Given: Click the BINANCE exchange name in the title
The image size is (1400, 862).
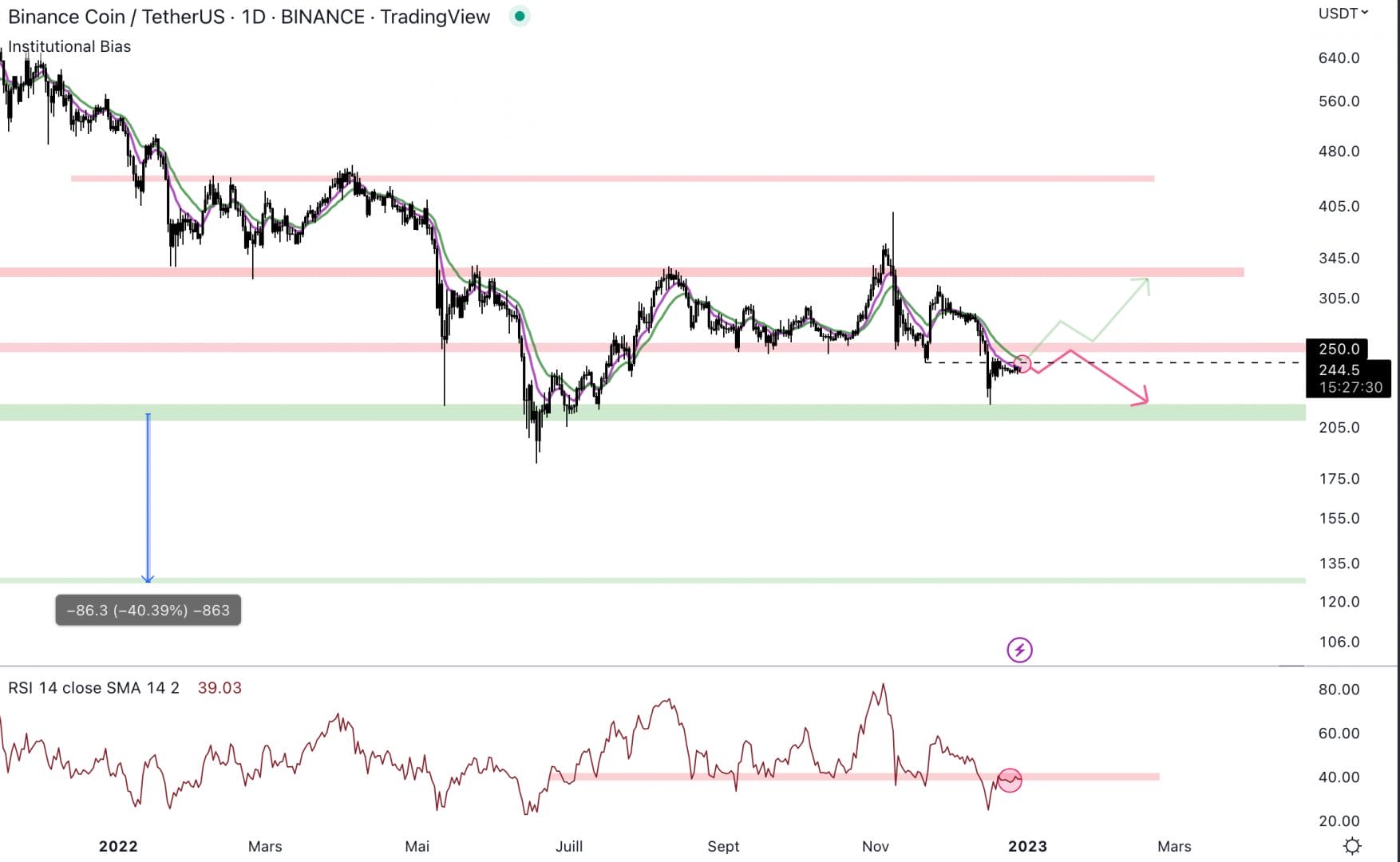Looking at the screenshot, I should click(x=322, y=16).
